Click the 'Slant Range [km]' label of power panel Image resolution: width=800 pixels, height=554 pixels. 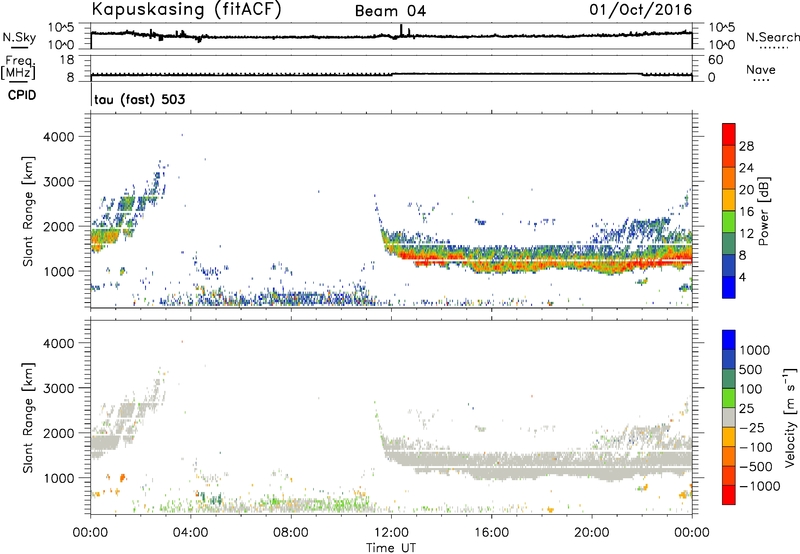click(x=28, y=211)
